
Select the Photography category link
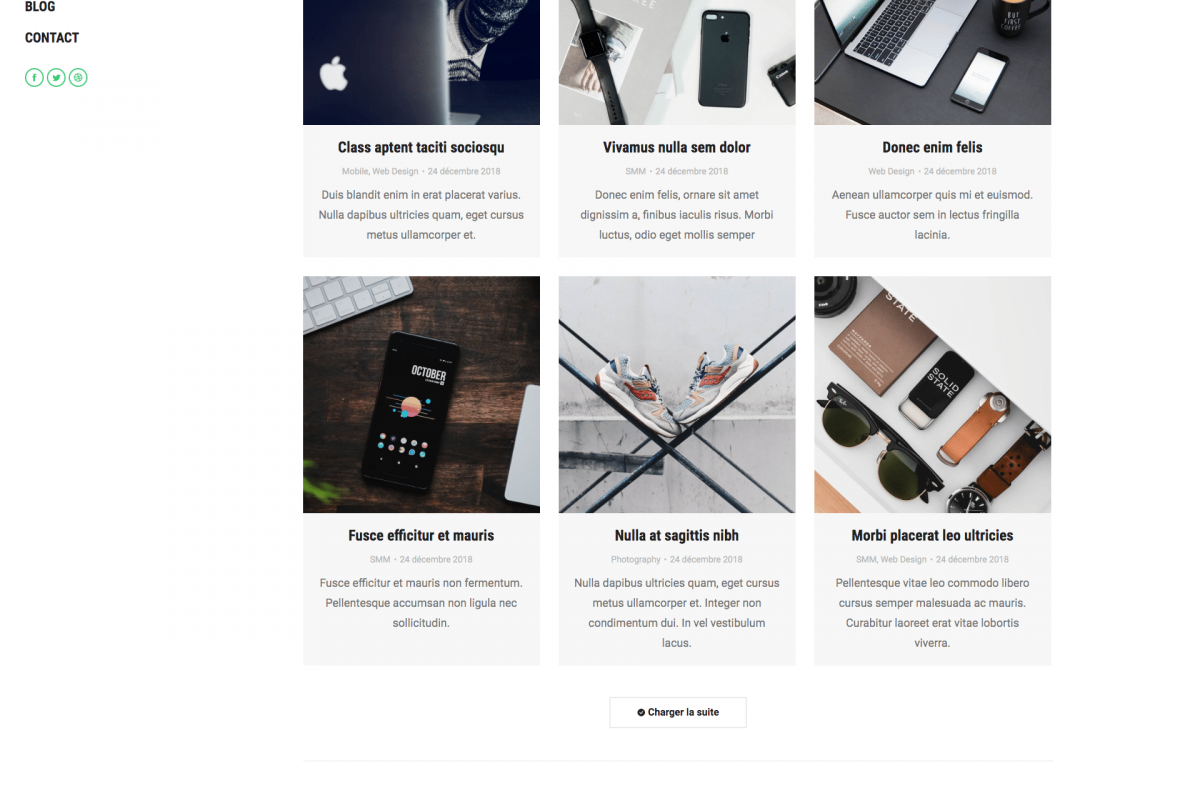636,560
